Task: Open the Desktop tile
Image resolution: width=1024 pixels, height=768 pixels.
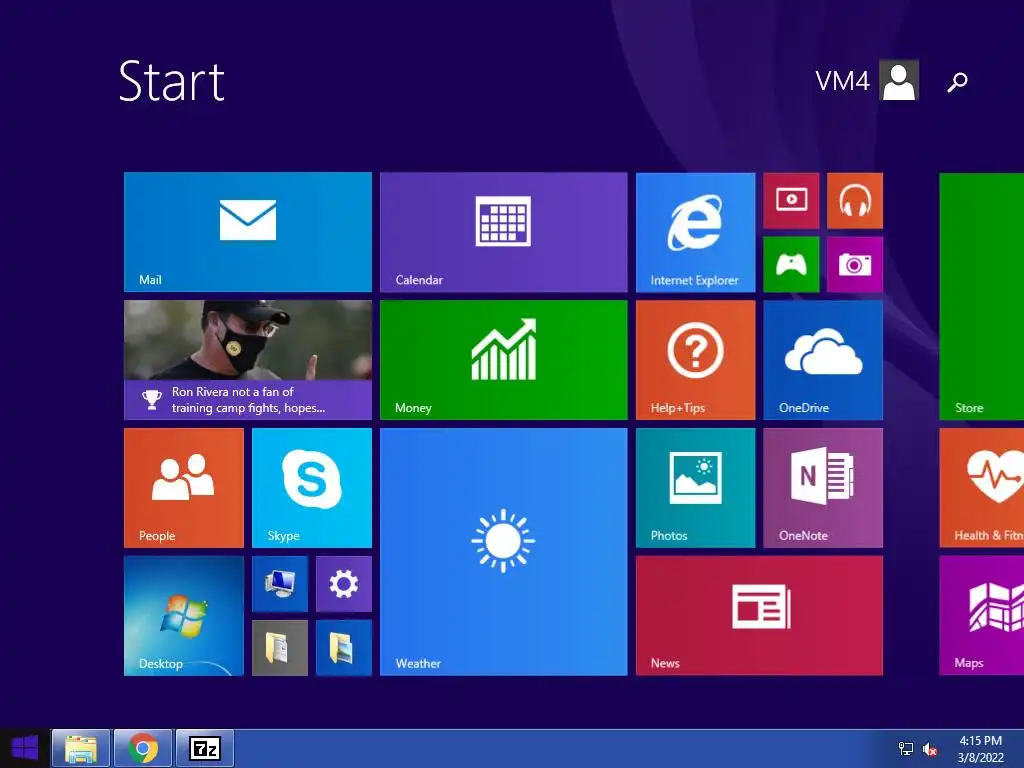Action: 184,616
